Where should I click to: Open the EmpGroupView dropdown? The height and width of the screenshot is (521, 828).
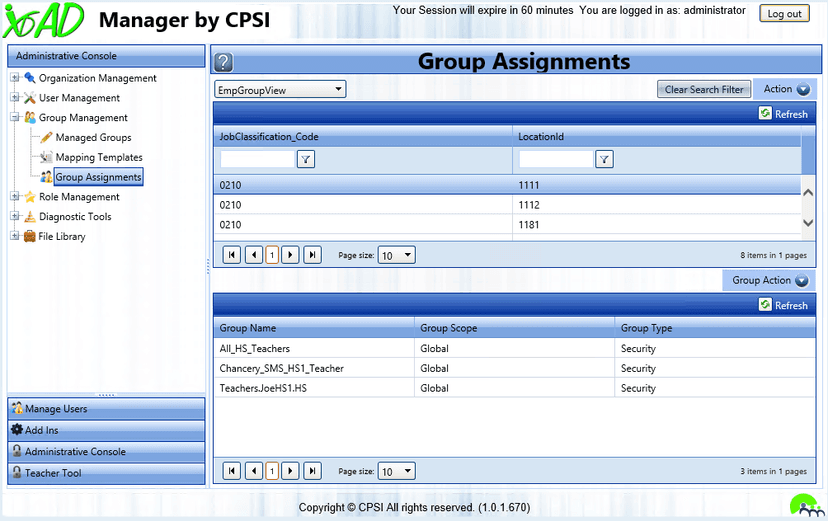[x=280, y=90]
